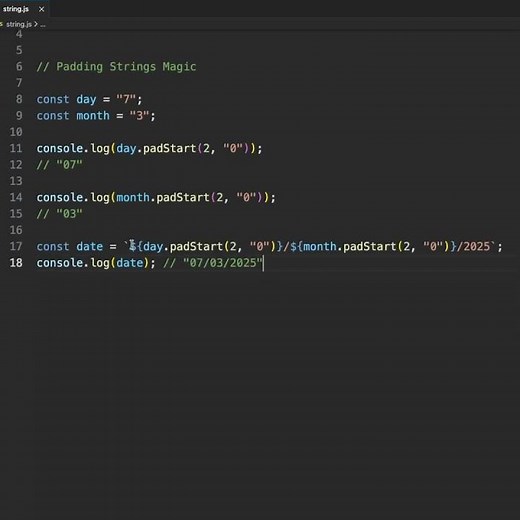Image resolution: width=520 pixels, height=520 pixels.
Task: Click line number 18 in the gutter
Action: point(16,263)
